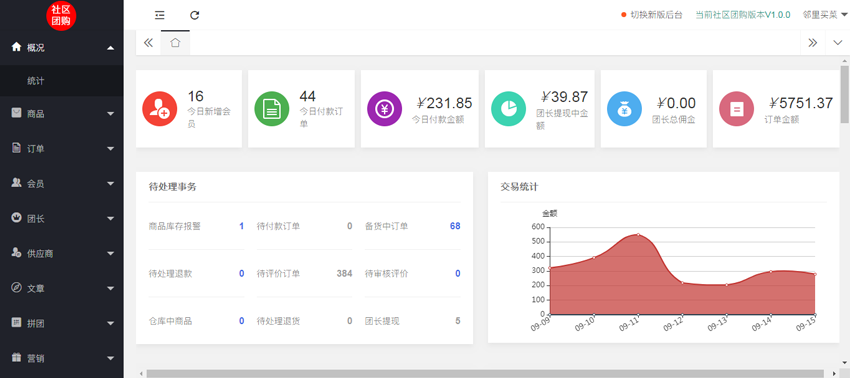The height and width of the screenshot is (378, 850).
Task: Expand the 拼团 menu arrow
Action: coord(111,324)
